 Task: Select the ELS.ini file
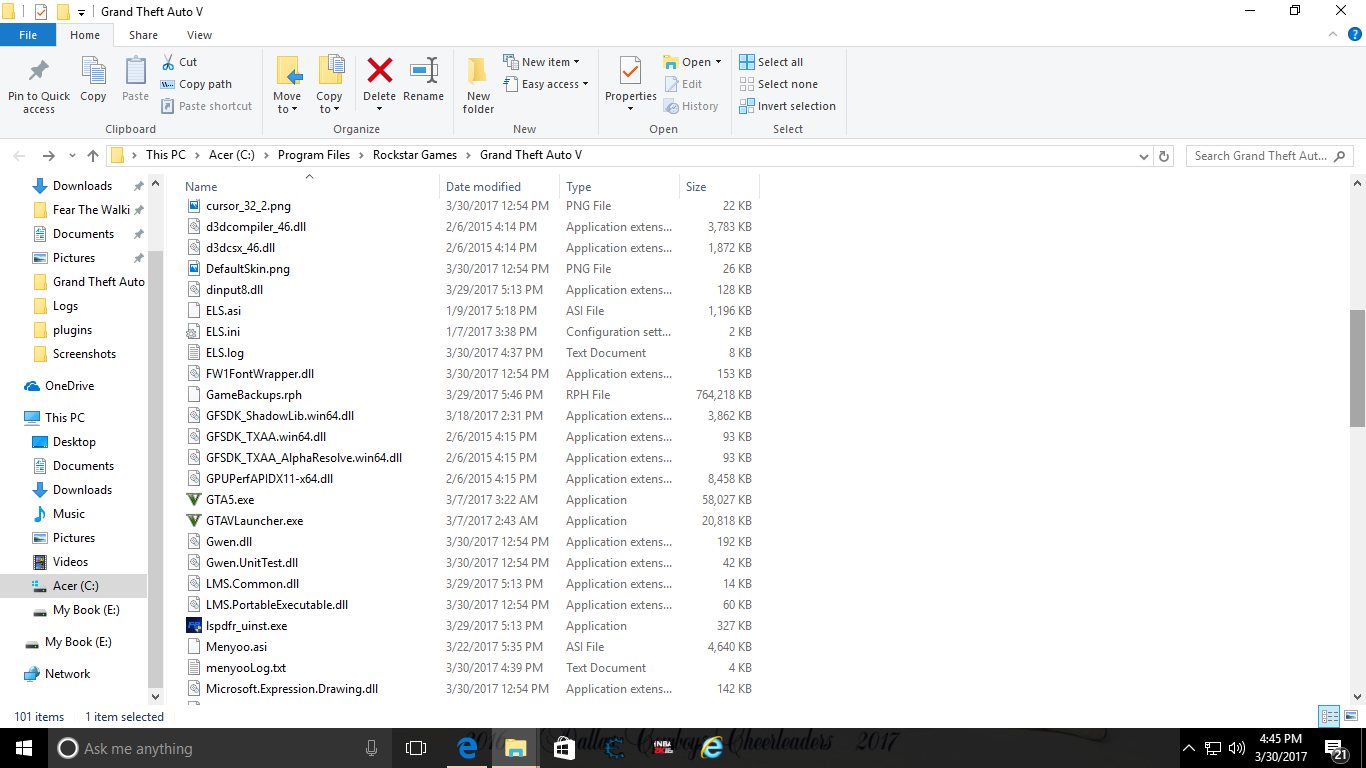[222, 332]
